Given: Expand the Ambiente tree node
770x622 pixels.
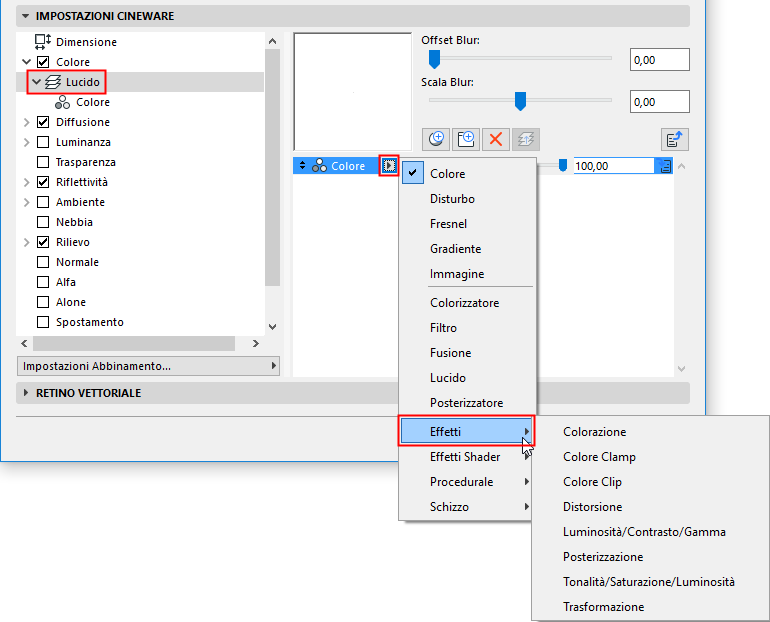Looking at the screenshot, I should click(27, 202).
